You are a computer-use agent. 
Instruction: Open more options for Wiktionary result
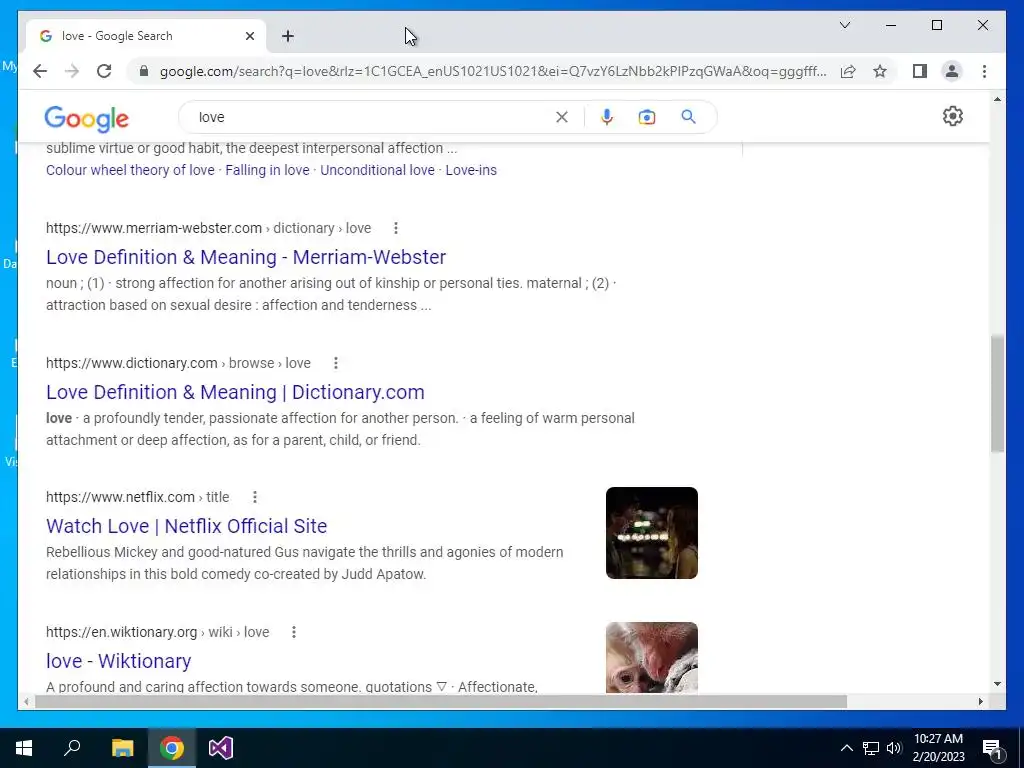294,632
